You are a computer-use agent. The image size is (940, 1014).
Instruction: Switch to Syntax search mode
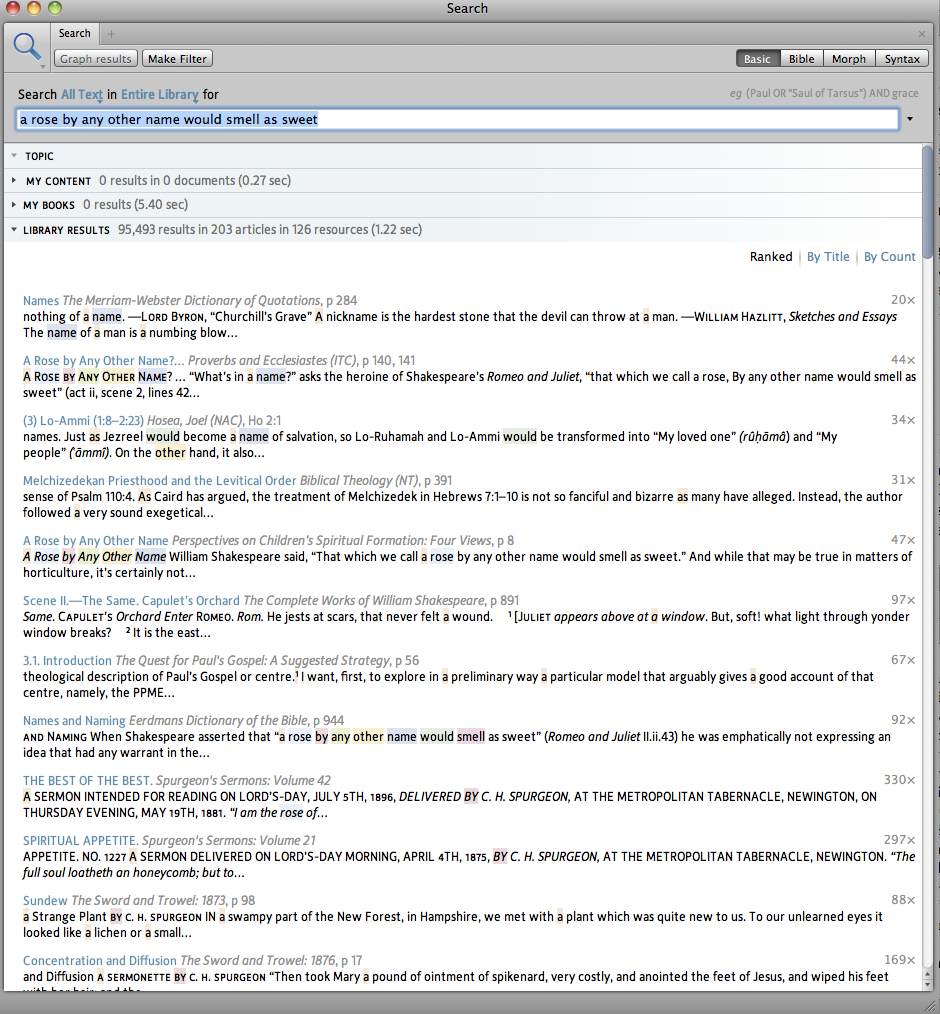(902, 59)
